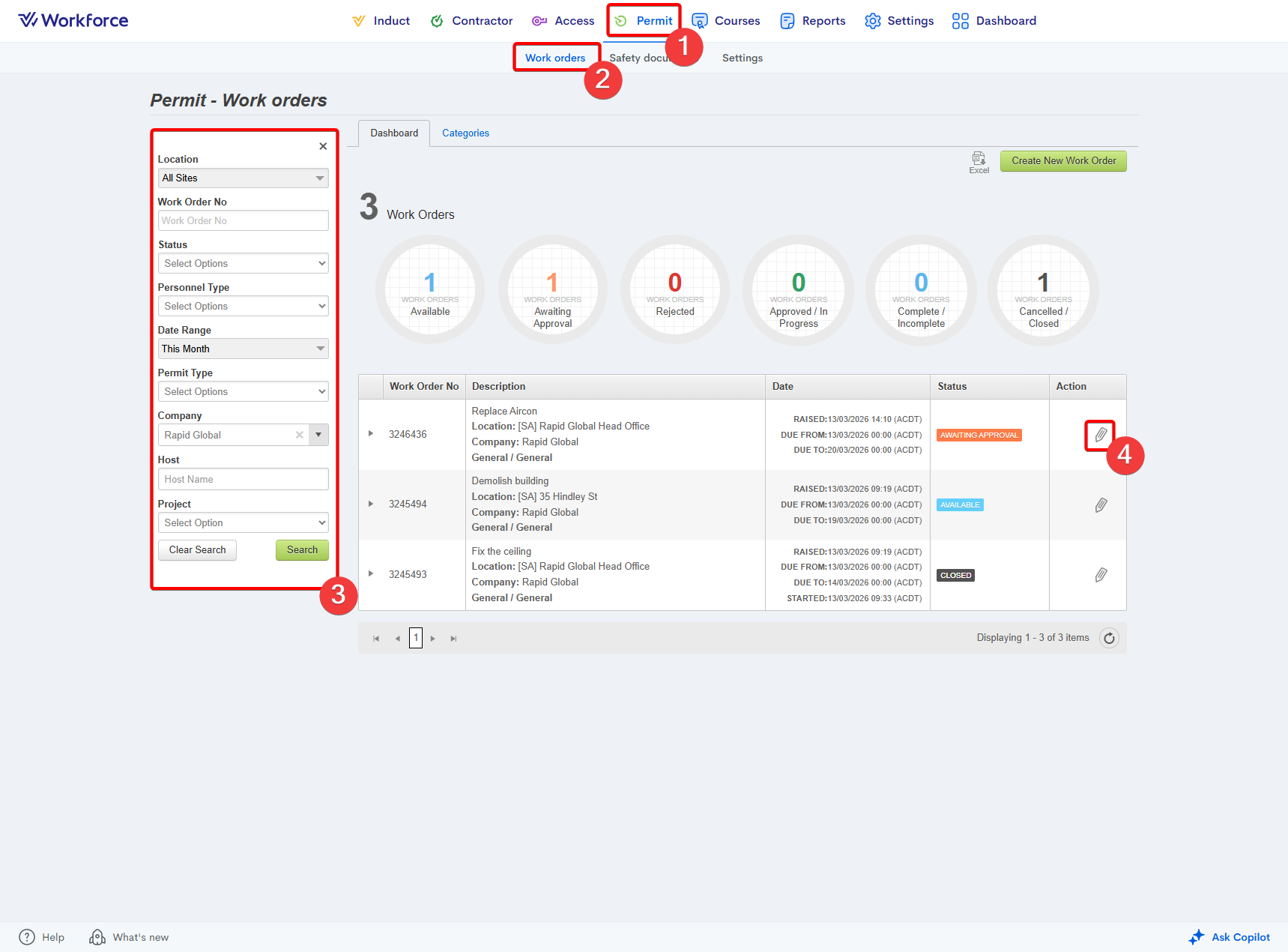Image resolution: width=1288 pixels, height=952 pixels.
Task: Click attachment icon for work order 3246436
Action: [x=1100, y=435]
